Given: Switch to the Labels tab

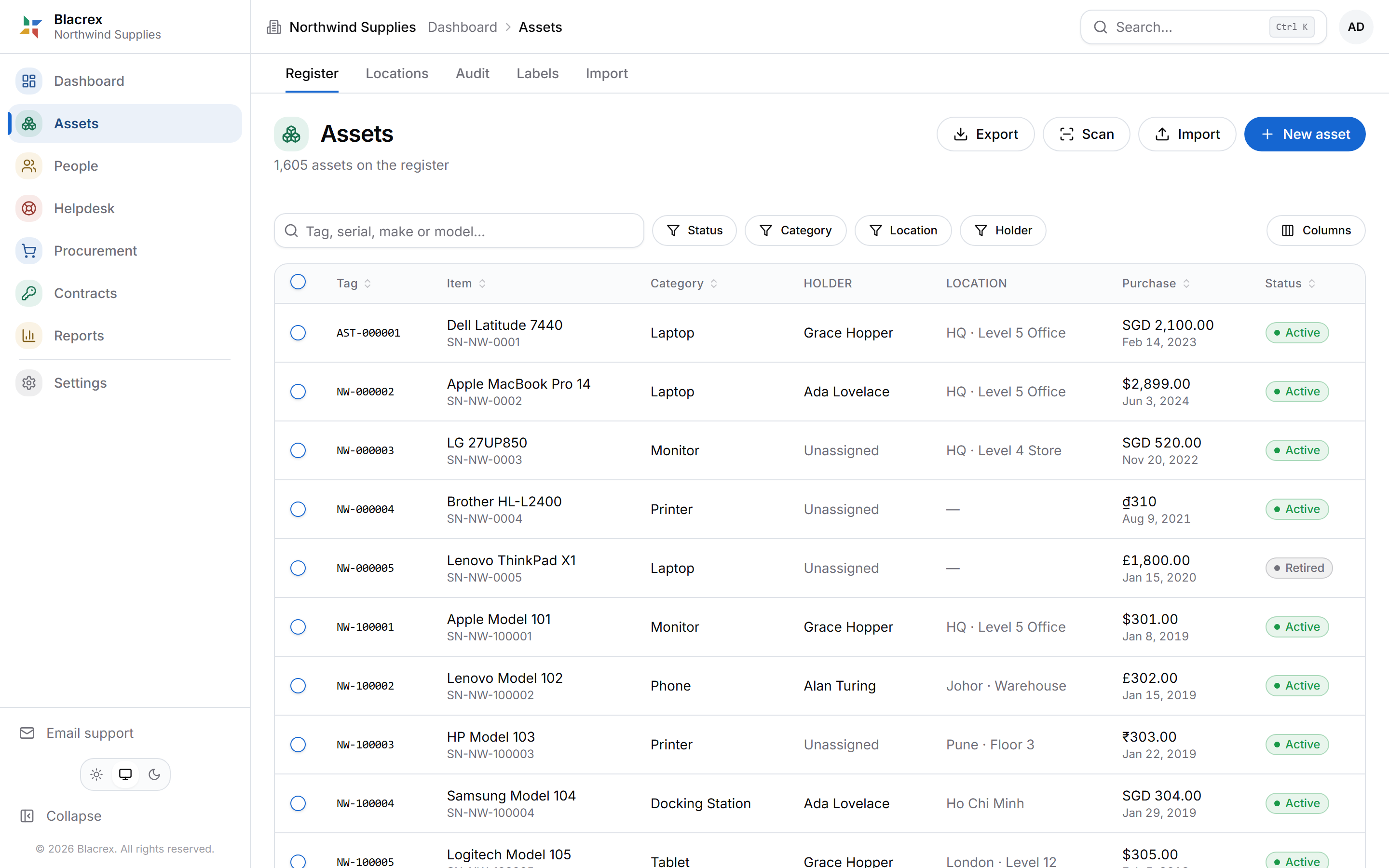Looking at the screenshot, I should 537,73.
